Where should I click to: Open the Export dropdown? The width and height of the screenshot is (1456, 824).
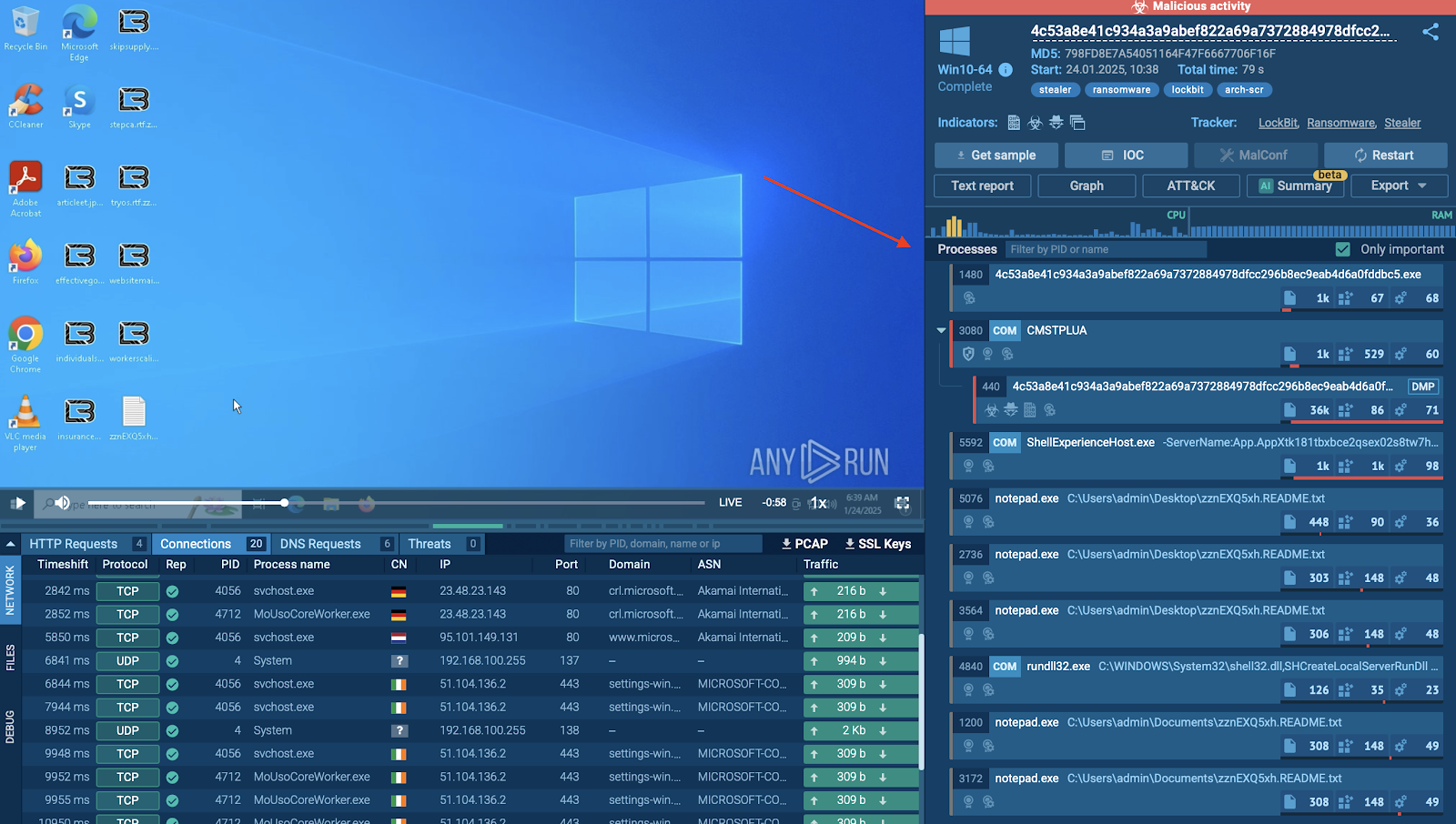coord(1398,186)
